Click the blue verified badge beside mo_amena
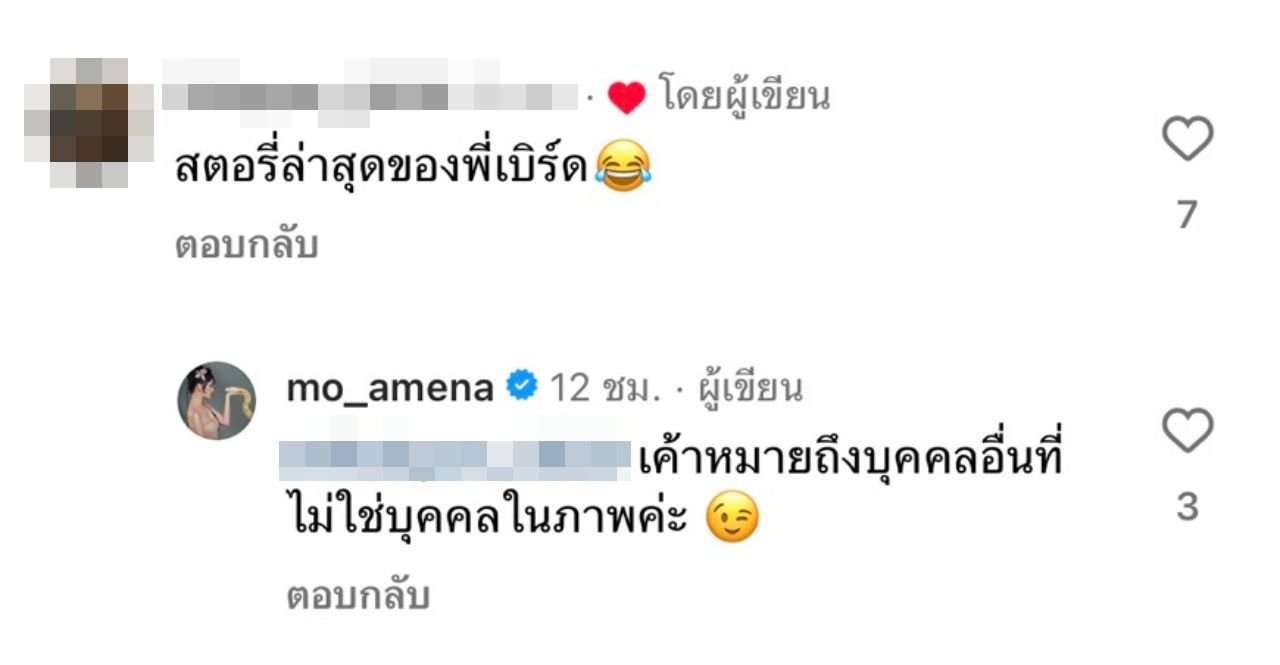 point(522,387)
